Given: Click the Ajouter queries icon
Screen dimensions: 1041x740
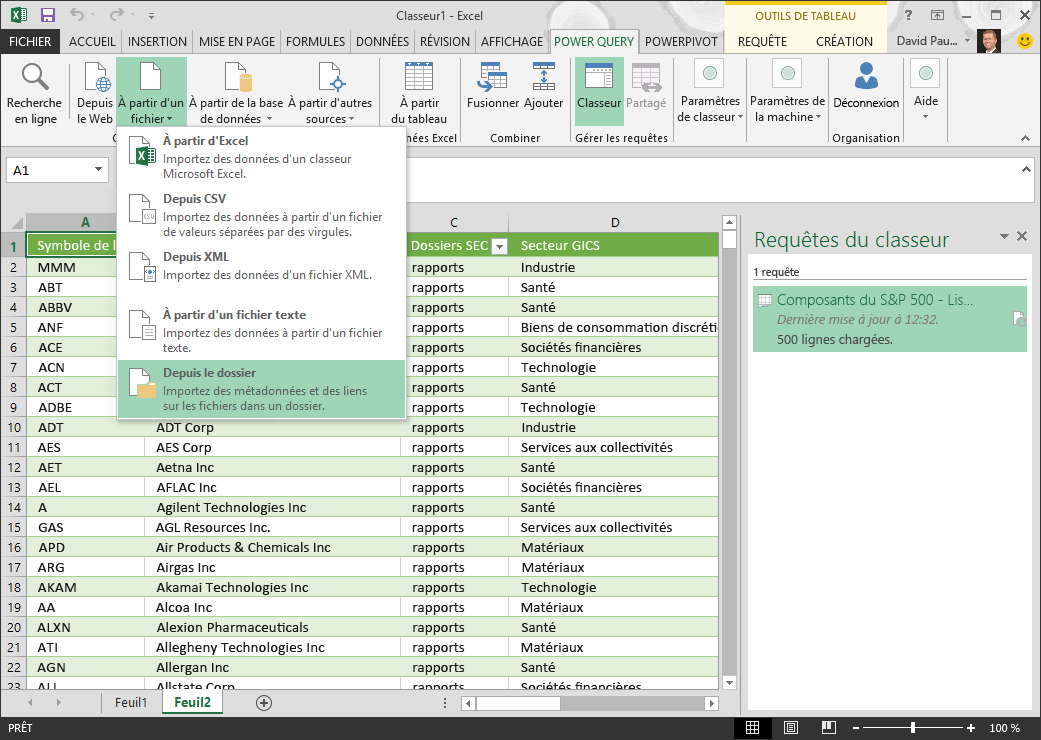Looking at the screenshot, I should (544, 77).
